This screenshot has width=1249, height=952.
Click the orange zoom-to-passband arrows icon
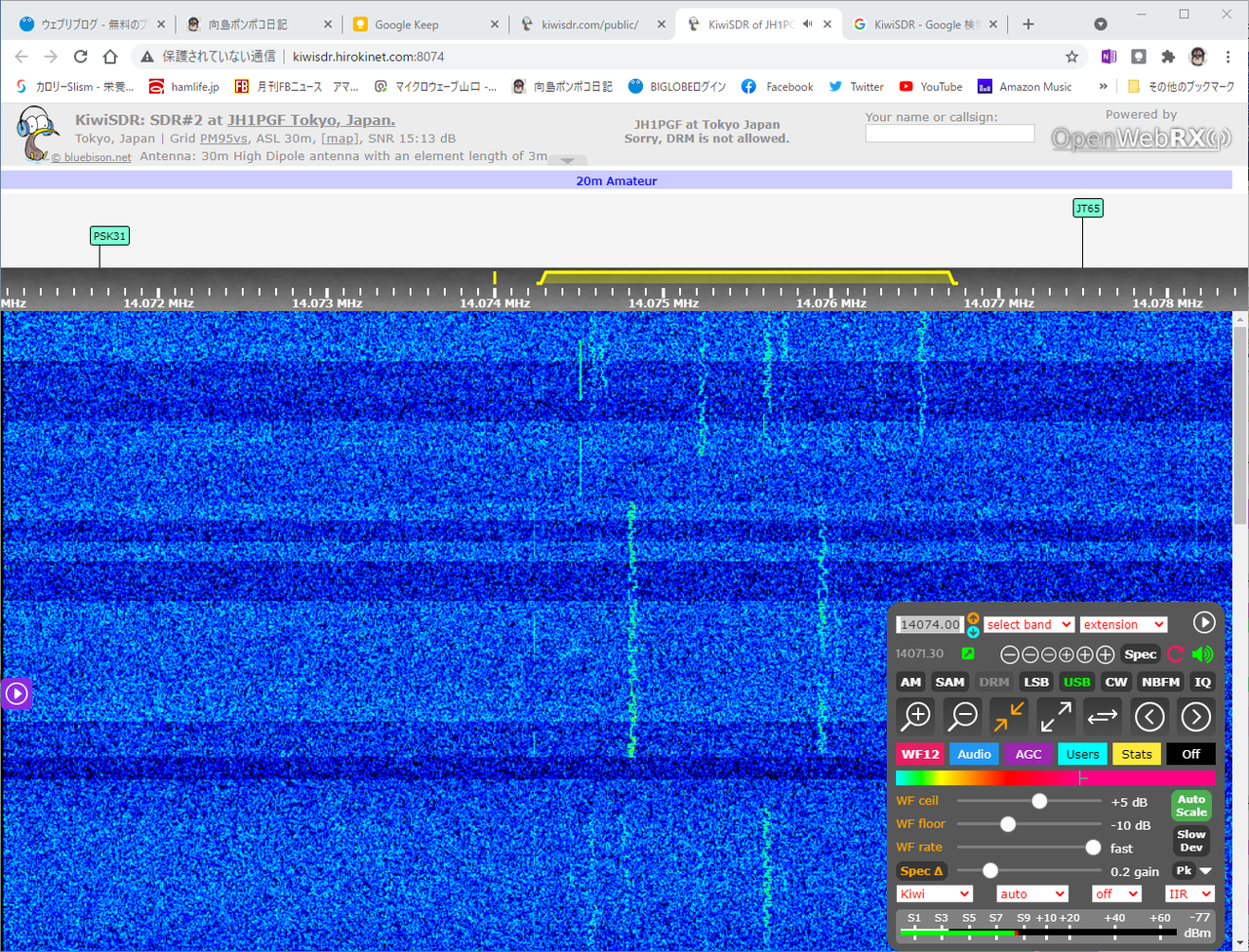pyautogui.click(x=1009, y=716)
